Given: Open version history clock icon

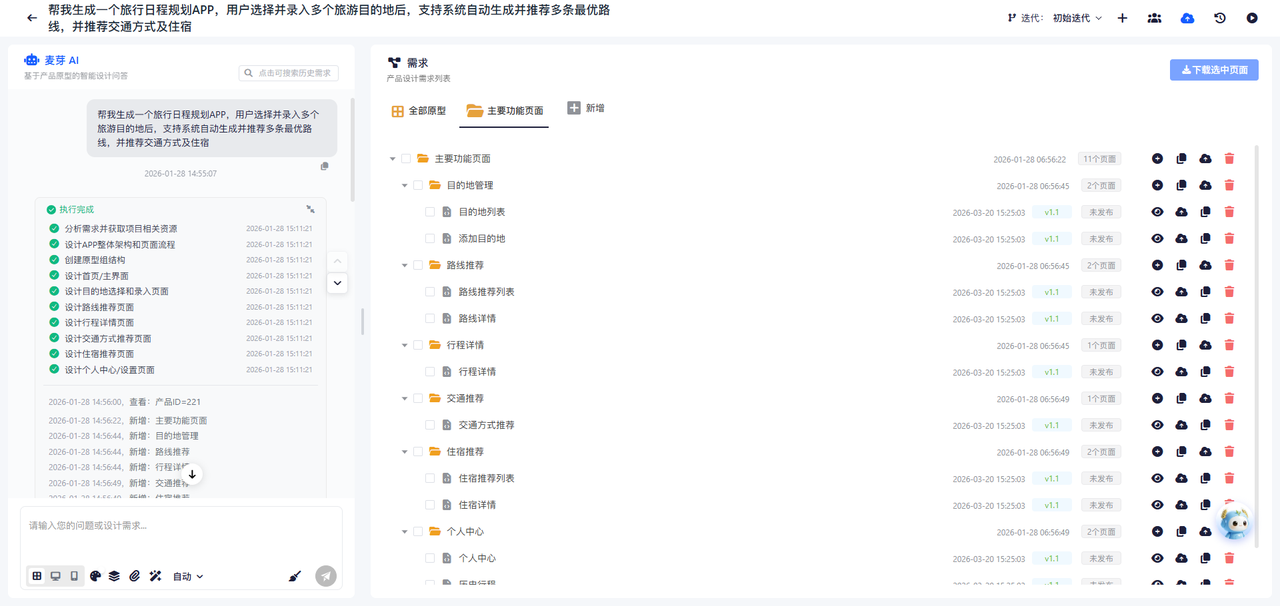Looking at the screenshot, I should click(1220, 18).
